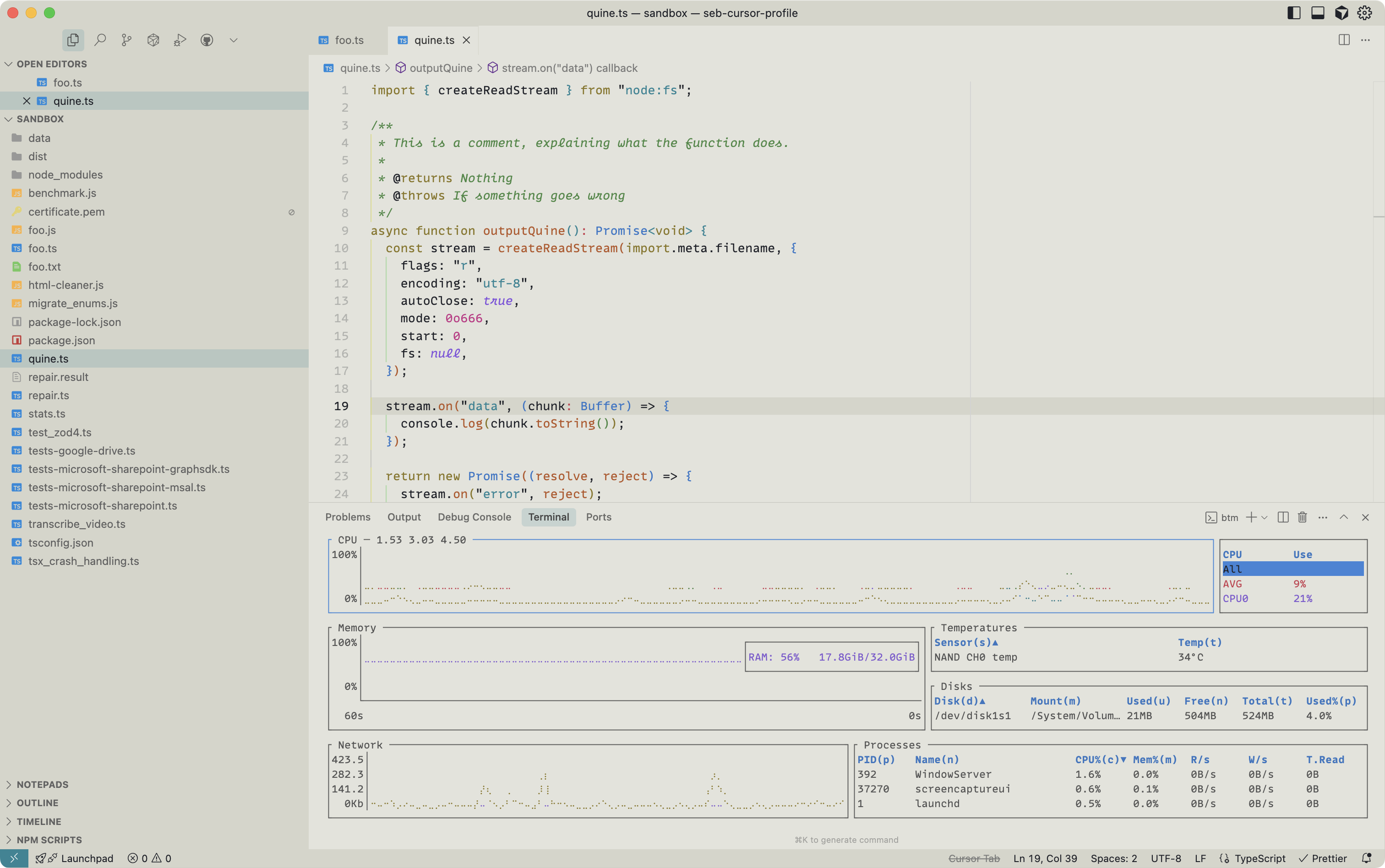Split the editor to the right
Viewport: 1385px width, 868px height.
point(1344,40)
